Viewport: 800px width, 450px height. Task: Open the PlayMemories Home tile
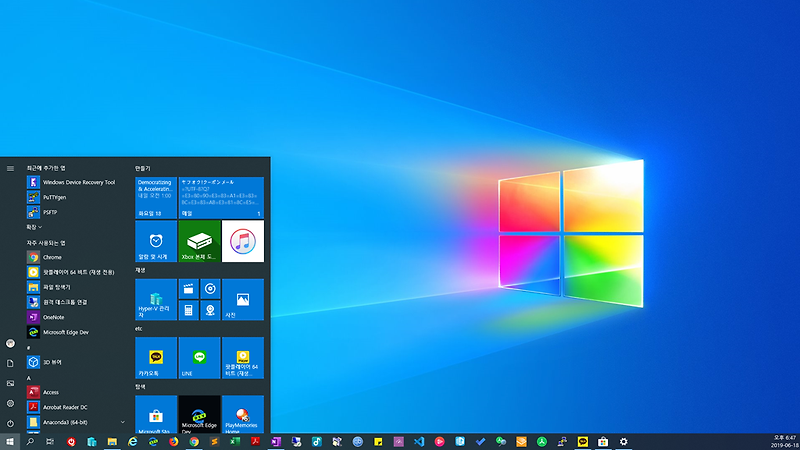(243, 414)
